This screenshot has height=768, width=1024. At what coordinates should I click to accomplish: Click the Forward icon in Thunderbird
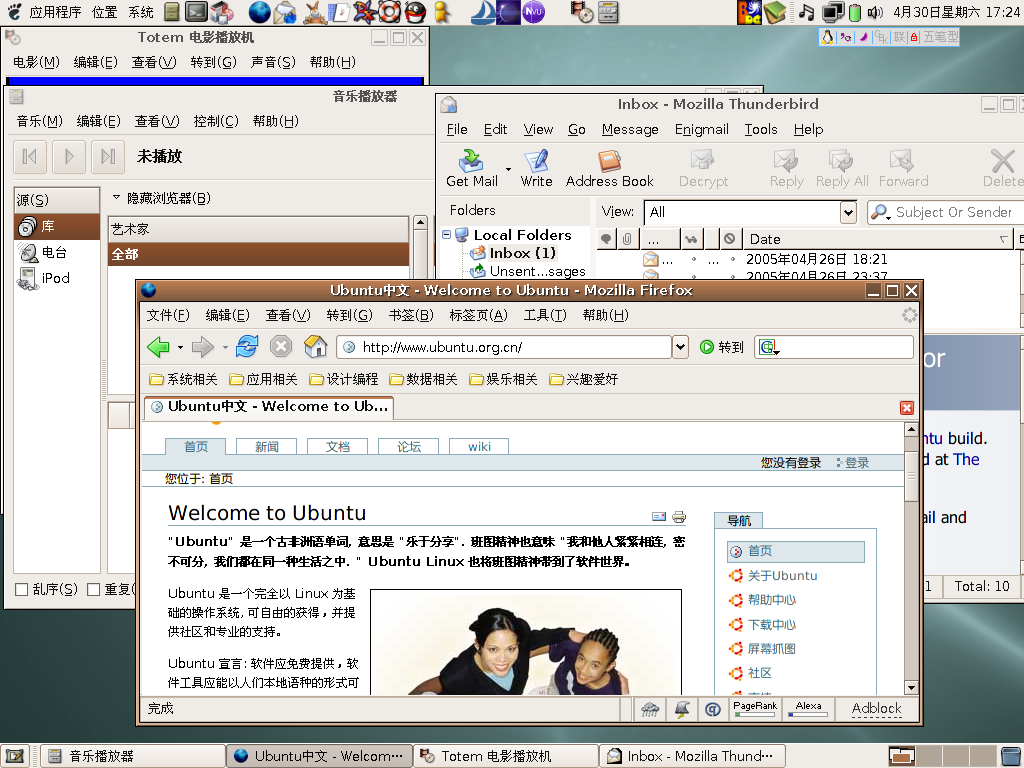pos(903,168)
